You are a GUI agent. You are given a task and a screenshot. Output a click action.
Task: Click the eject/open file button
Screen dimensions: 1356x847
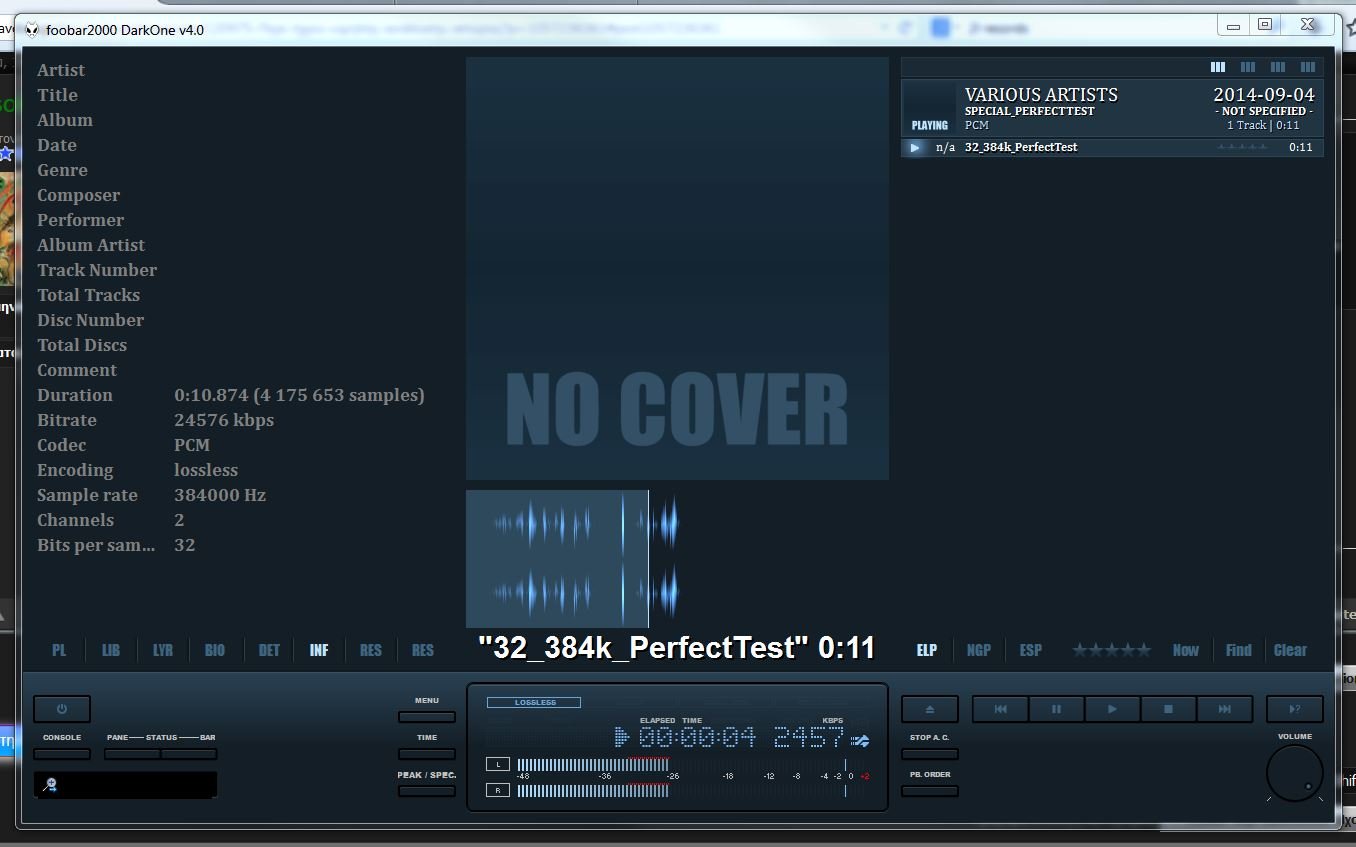click(929, 709)
